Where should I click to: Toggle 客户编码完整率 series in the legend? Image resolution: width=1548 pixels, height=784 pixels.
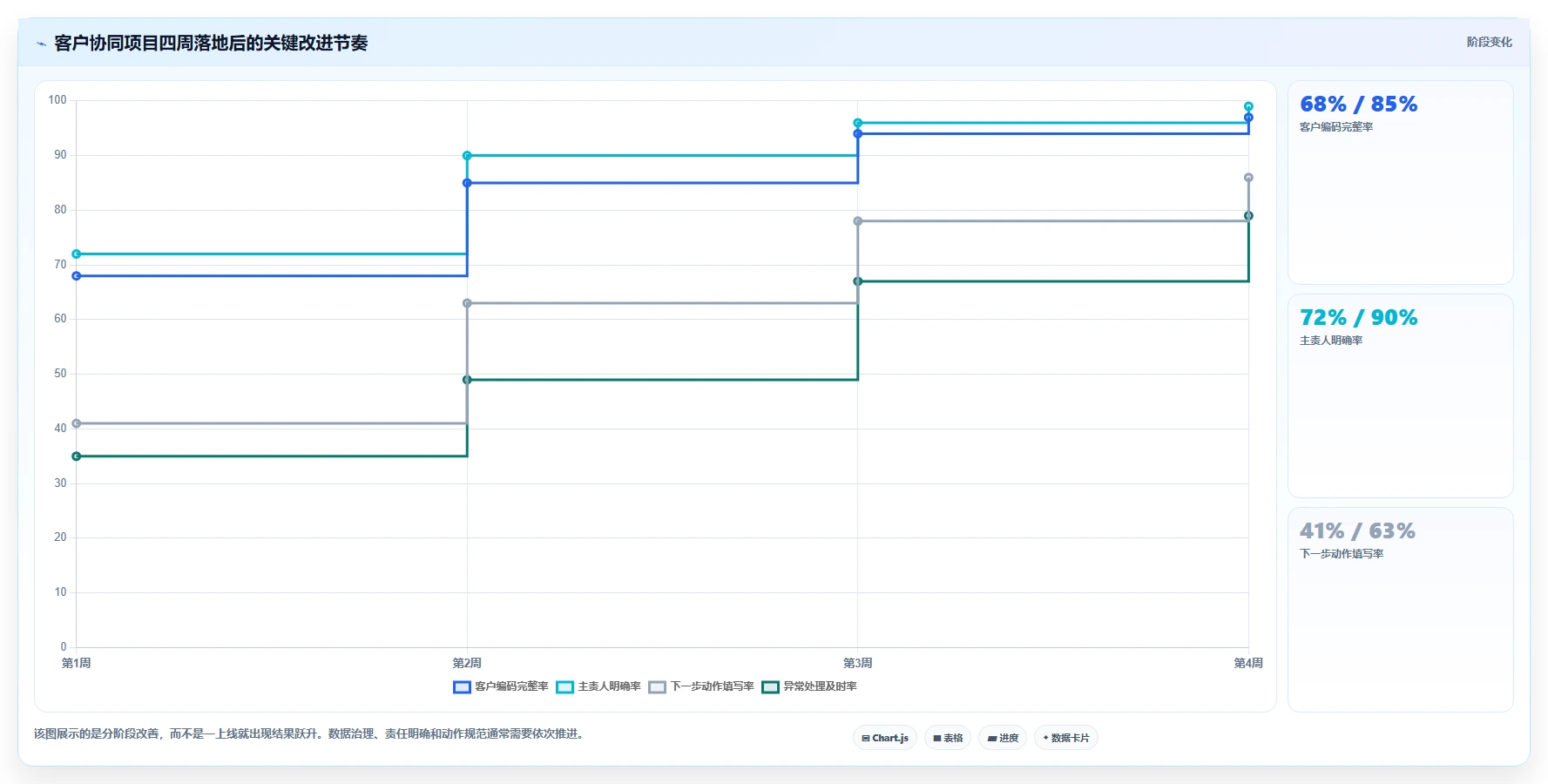pos(501,686)
